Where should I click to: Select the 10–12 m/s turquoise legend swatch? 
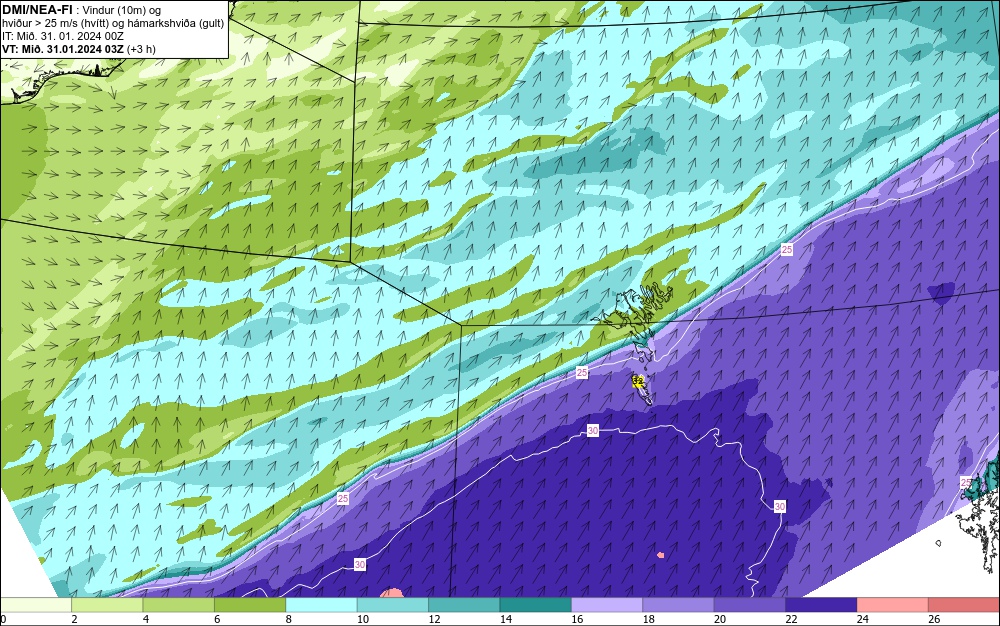(x=393, y=605)
